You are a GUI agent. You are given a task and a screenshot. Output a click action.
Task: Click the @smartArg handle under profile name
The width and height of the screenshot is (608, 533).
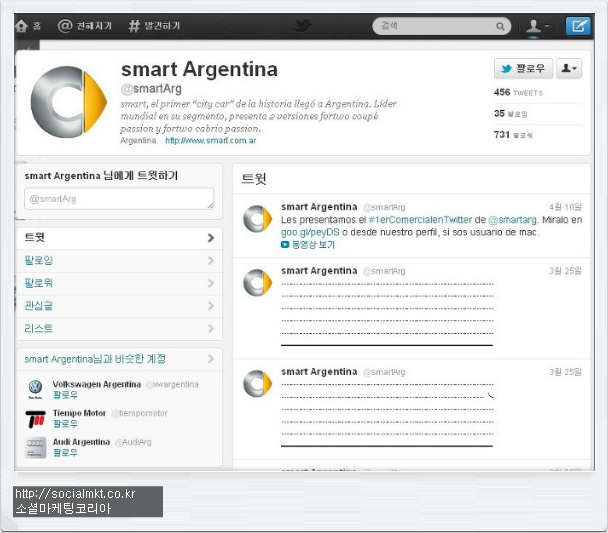point(151,89)
